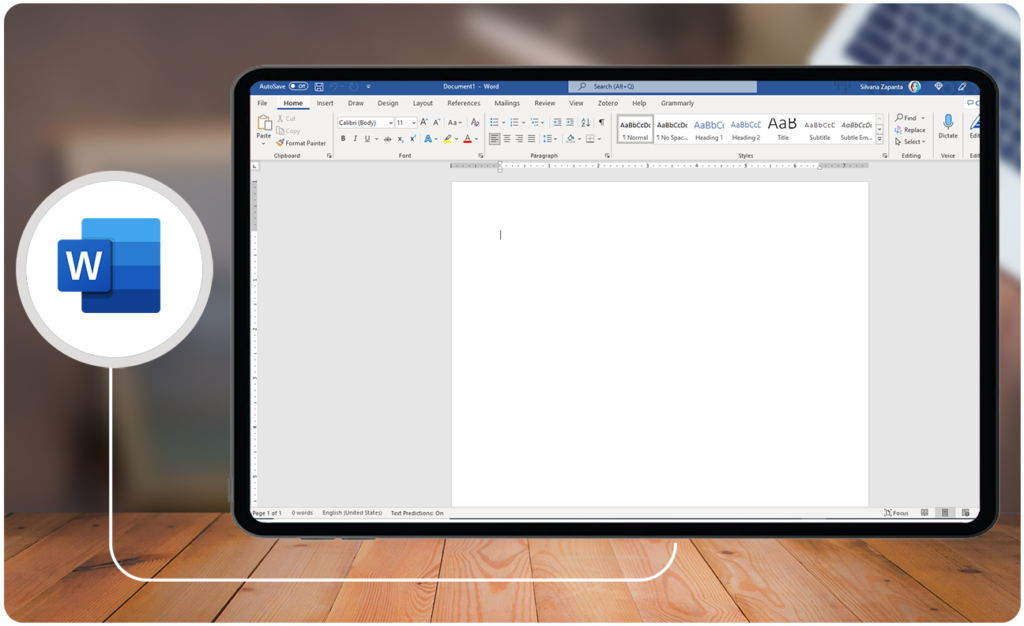Click the Clear All Formatting icon
Screen dimensions: 1024x626
pos(475,122)
